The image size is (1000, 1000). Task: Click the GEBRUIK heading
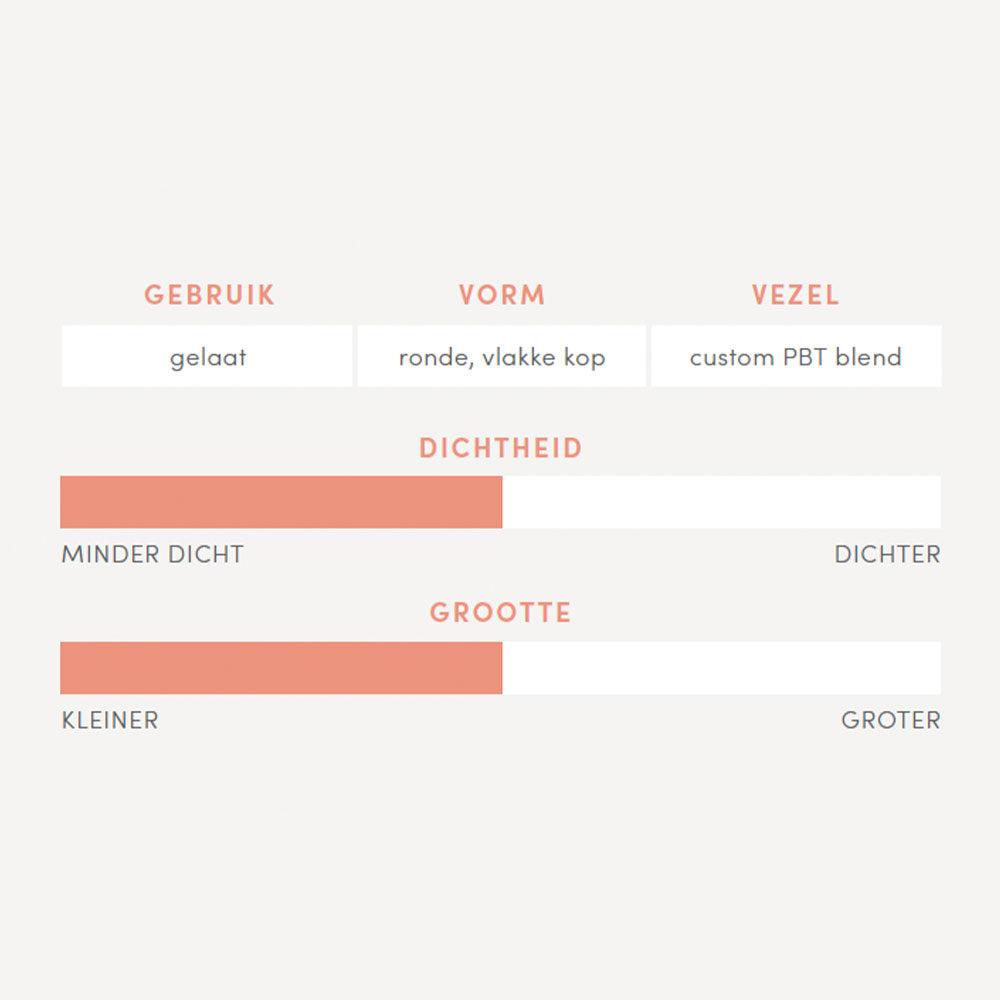pyautogui.click(x=209, y=295)
